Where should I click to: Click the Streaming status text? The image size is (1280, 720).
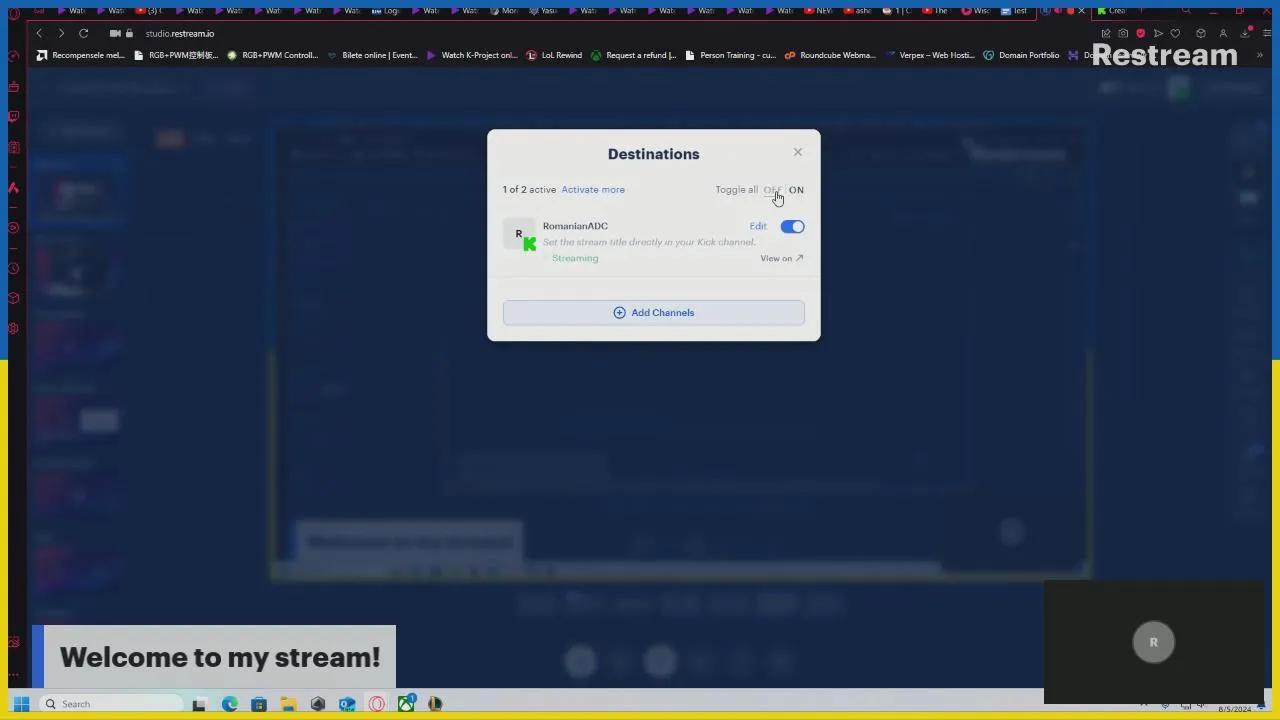click(575, 259)
